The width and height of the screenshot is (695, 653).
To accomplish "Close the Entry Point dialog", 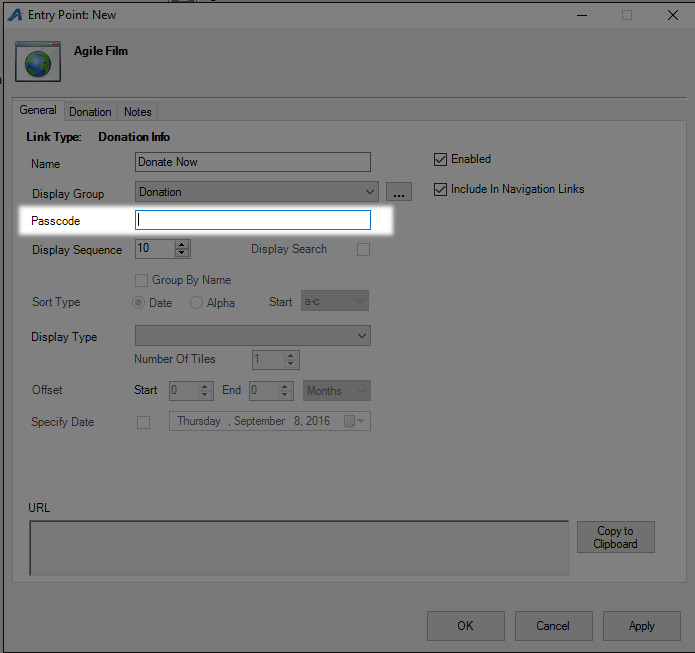I will tap(672, 15).
